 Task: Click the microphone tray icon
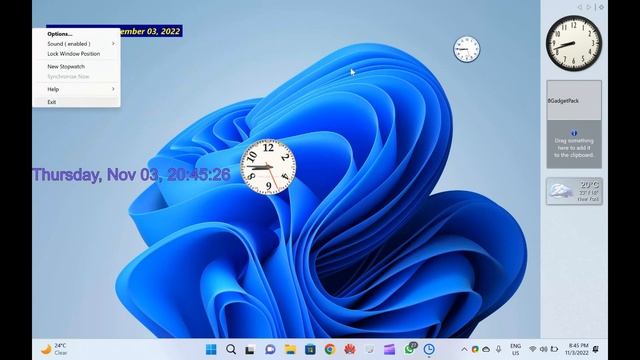(x=498, y=349)
